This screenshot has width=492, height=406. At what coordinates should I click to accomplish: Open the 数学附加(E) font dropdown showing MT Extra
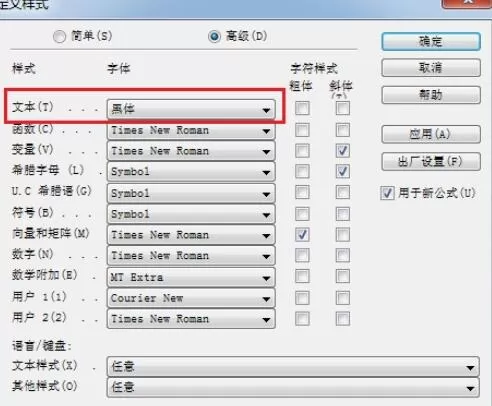click(x=191, y=277)
